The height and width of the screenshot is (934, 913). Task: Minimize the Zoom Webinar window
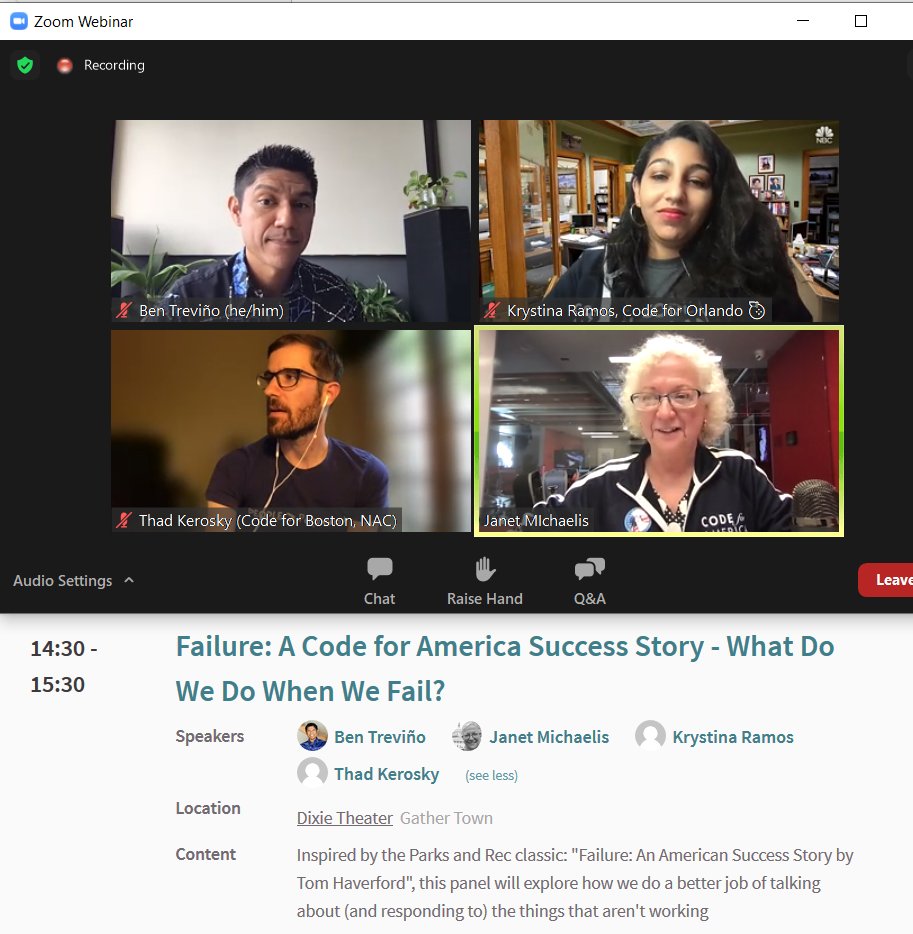803,21
